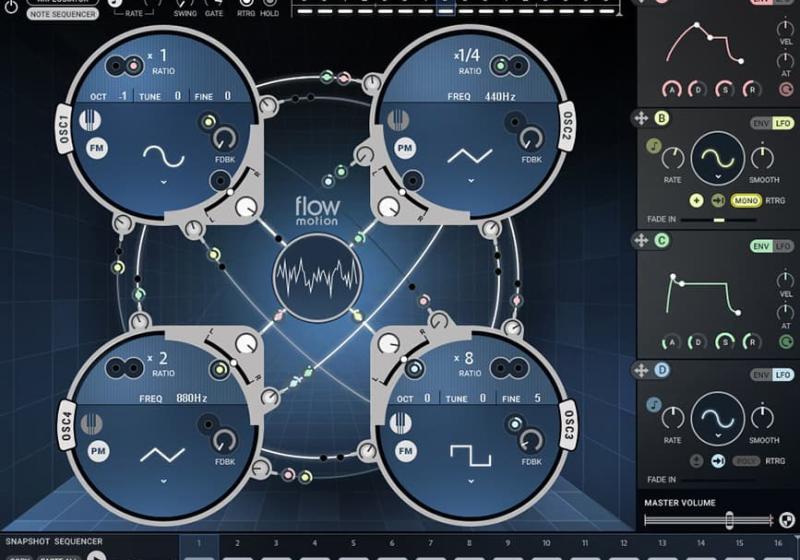Viewport: 800px width, 560px height.
Task: Toggle modulator B tempo sync note icon
Action: (654, 146)
